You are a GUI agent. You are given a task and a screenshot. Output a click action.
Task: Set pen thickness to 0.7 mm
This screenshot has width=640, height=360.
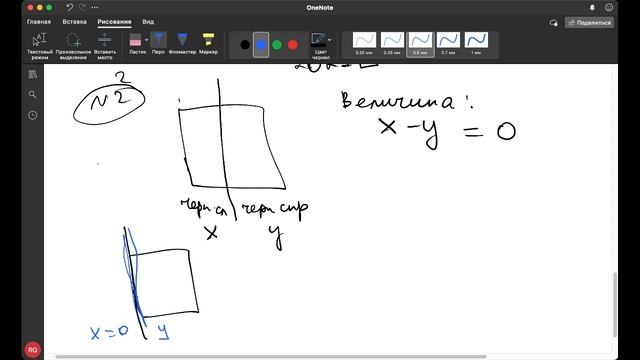(448, 44)
